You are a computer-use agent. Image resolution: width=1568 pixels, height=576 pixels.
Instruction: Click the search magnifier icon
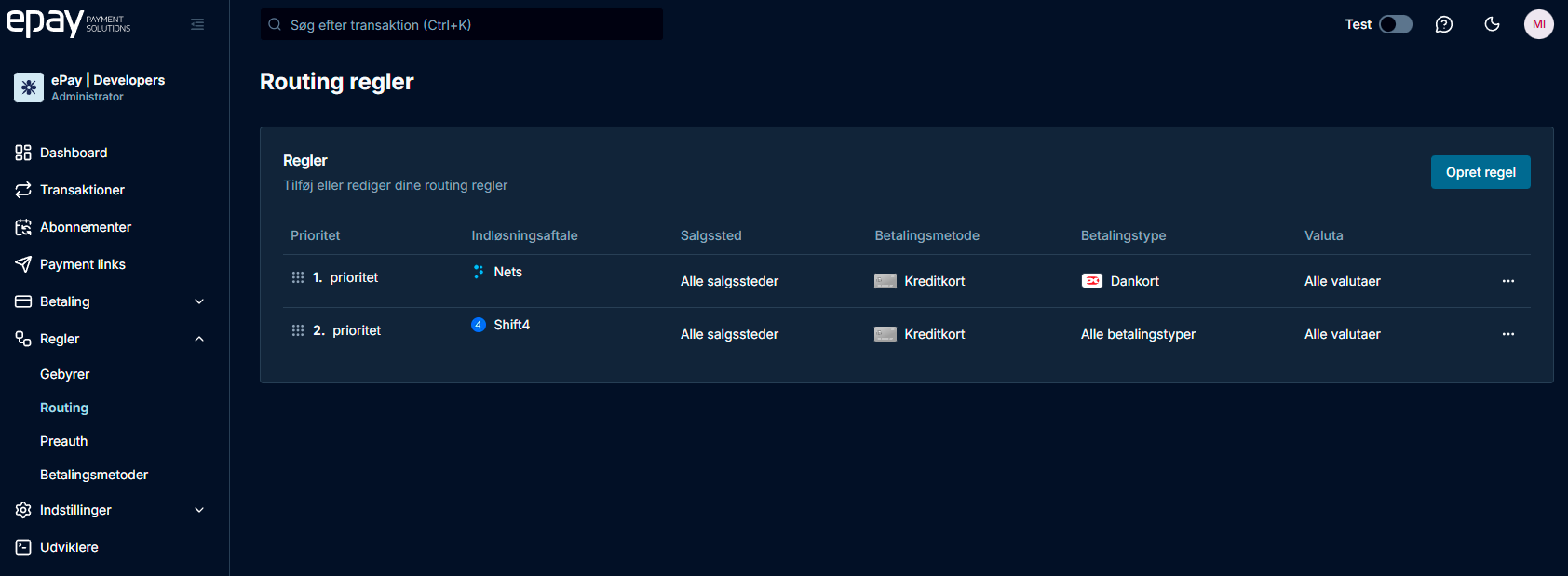point(275,24)
